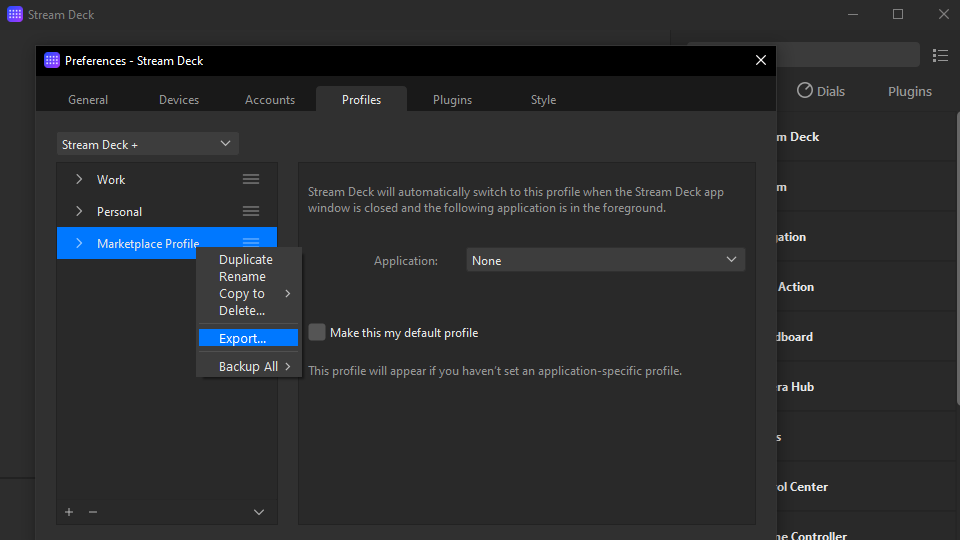Screen dimensions: 960x540
Task: Expand the Work profile tree item
Action: tap(79, 179)
